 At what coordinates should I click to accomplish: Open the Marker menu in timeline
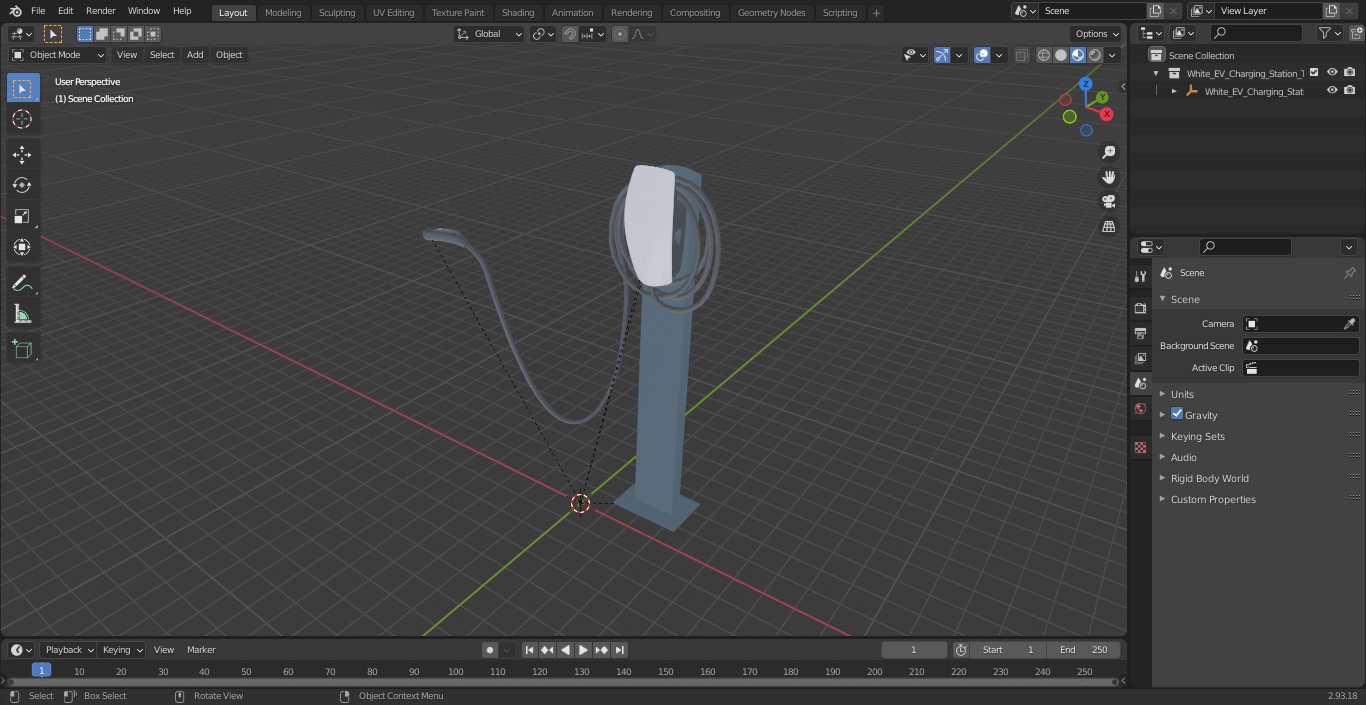pyautogui.click(x=201, y=650)
